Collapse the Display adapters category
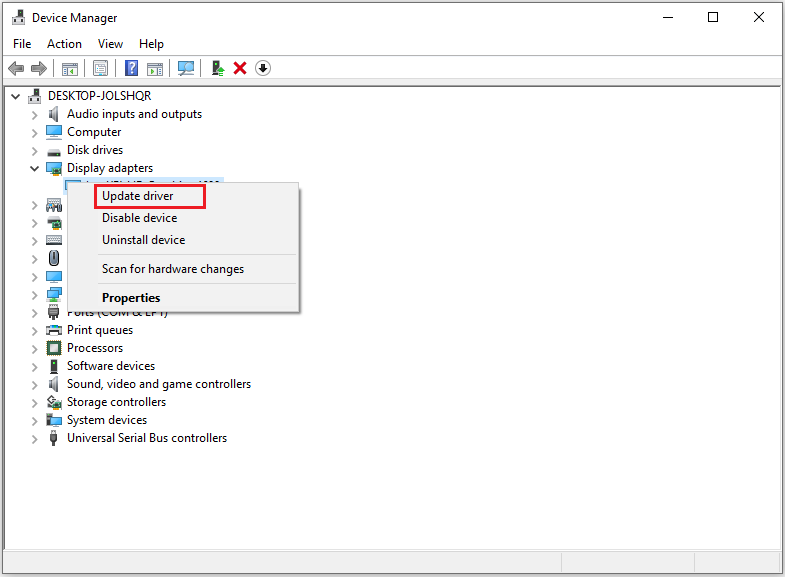This screenshot has height=577, width=785. 34,168
